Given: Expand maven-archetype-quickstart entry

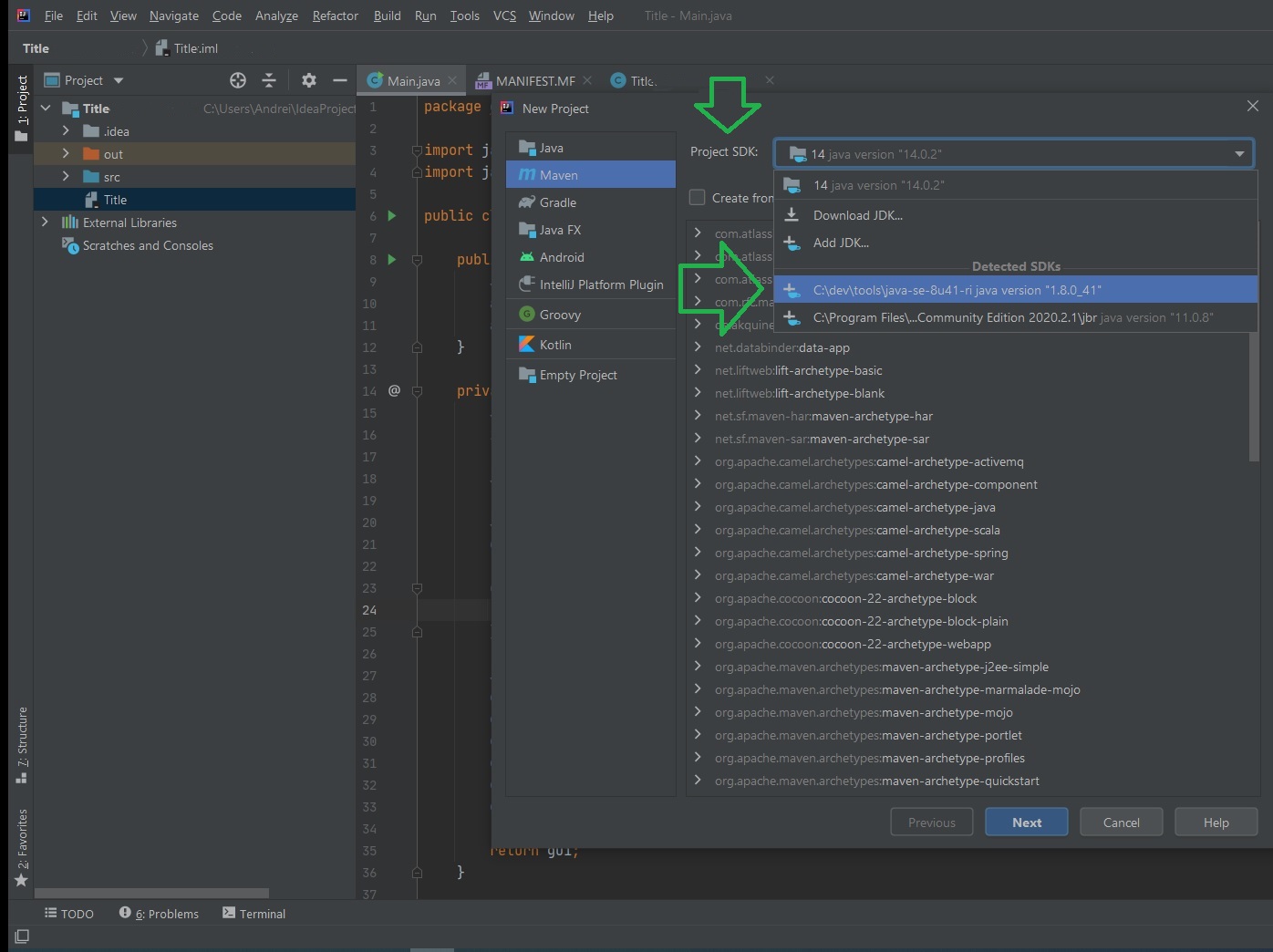Looking at the screenshot, I should coord(698,781).
